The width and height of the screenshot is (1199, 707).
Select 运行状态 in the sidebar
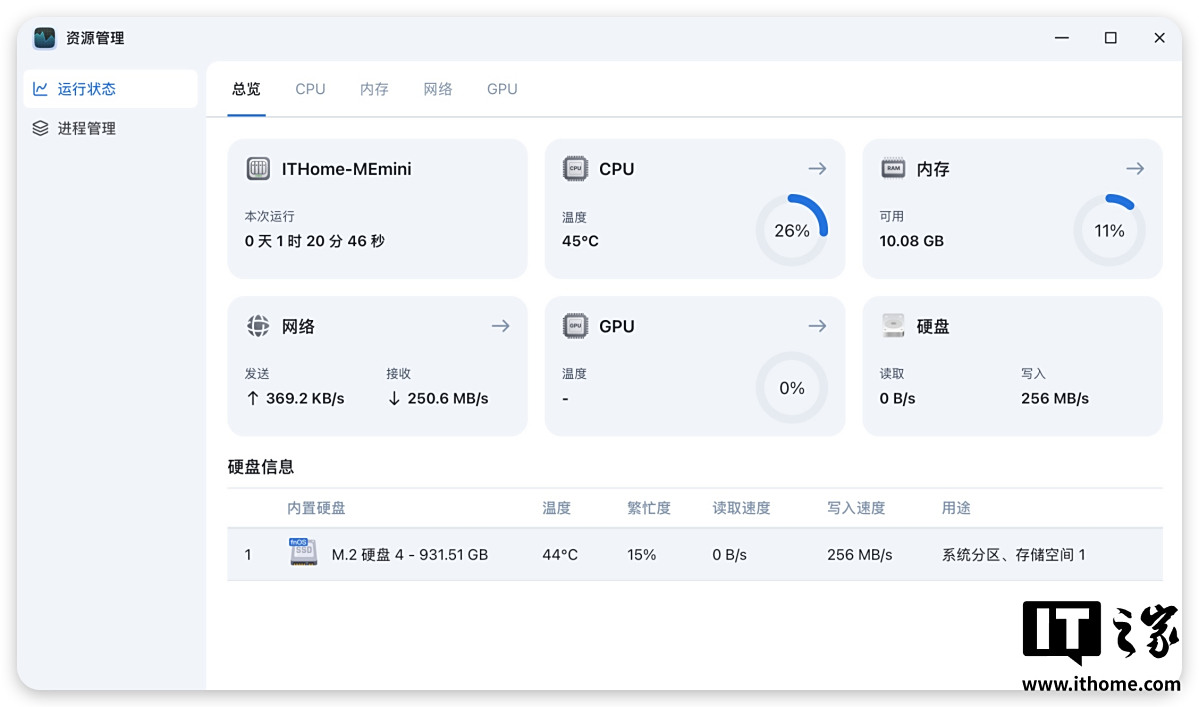[x=86, y=89]
